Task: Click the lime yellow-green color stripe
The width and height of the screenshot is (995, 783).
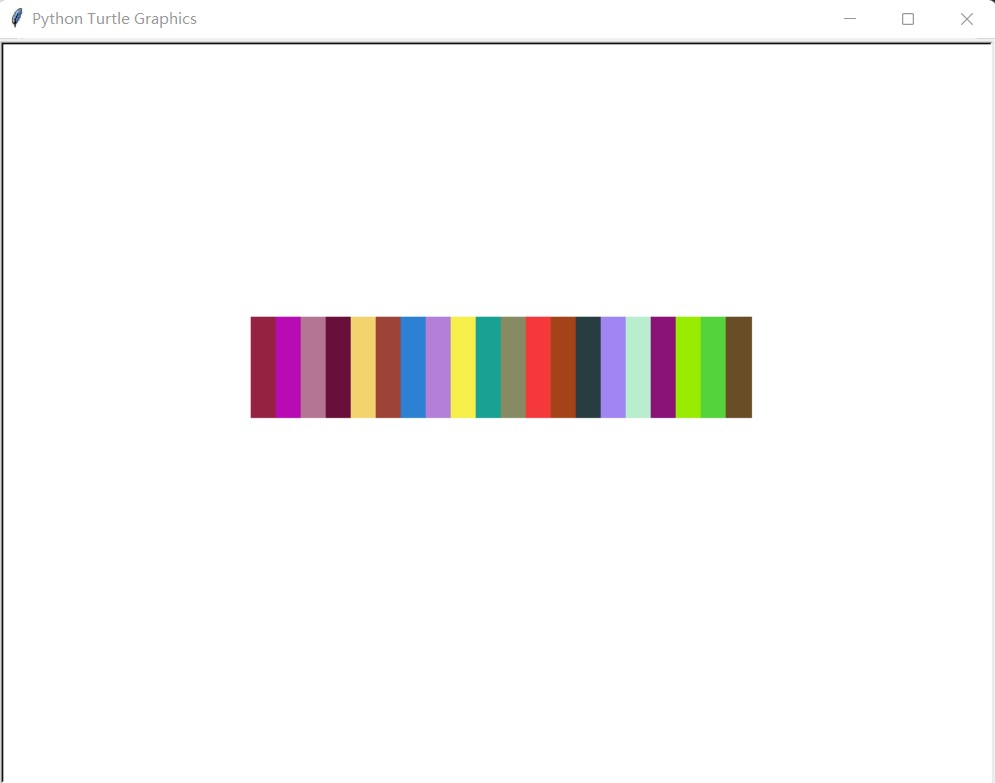Action: tap(689, 367)
